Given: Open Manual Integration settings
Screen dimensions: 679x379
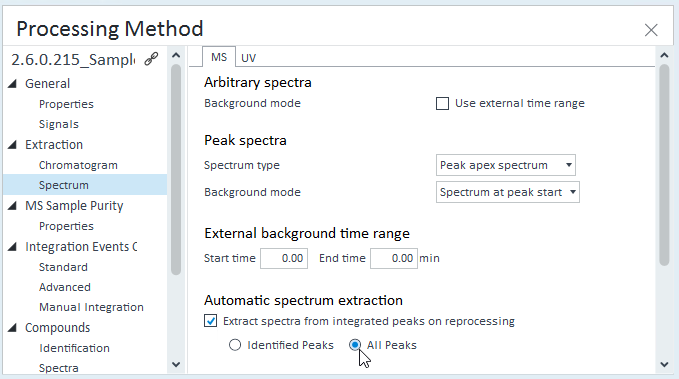Looking at the screenshot, I should pyautogui.click(x=91, y=307).
